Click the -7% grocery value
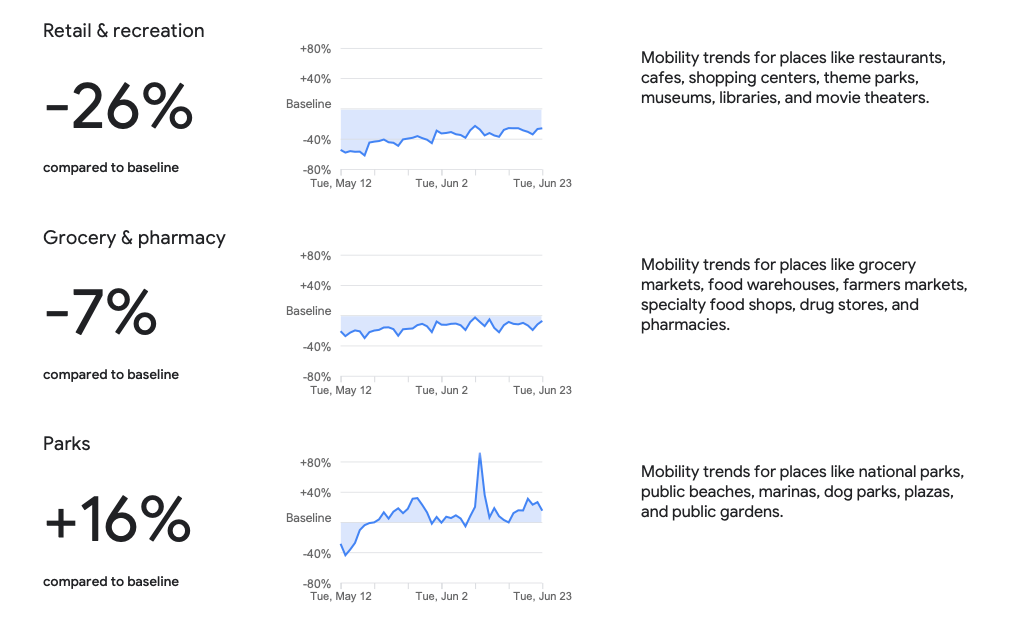Image resolution: width=1022 pixels, height=642 pixels. coord(100,314)
